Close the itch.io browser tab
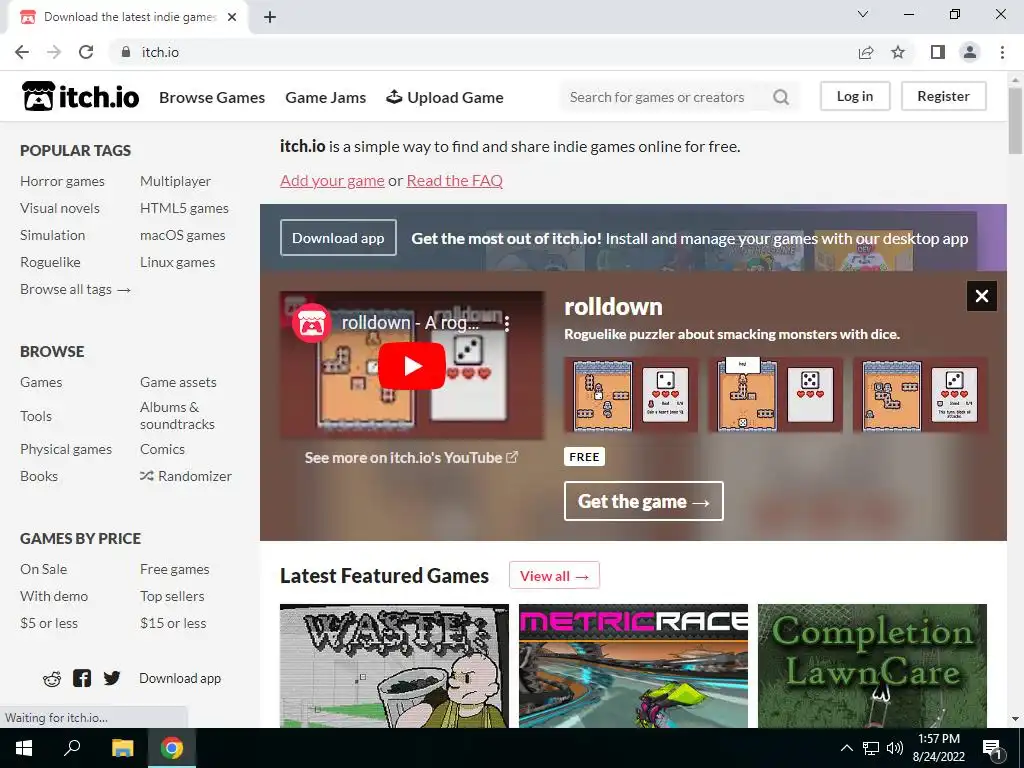1024x768 pixels. (232, 18)
